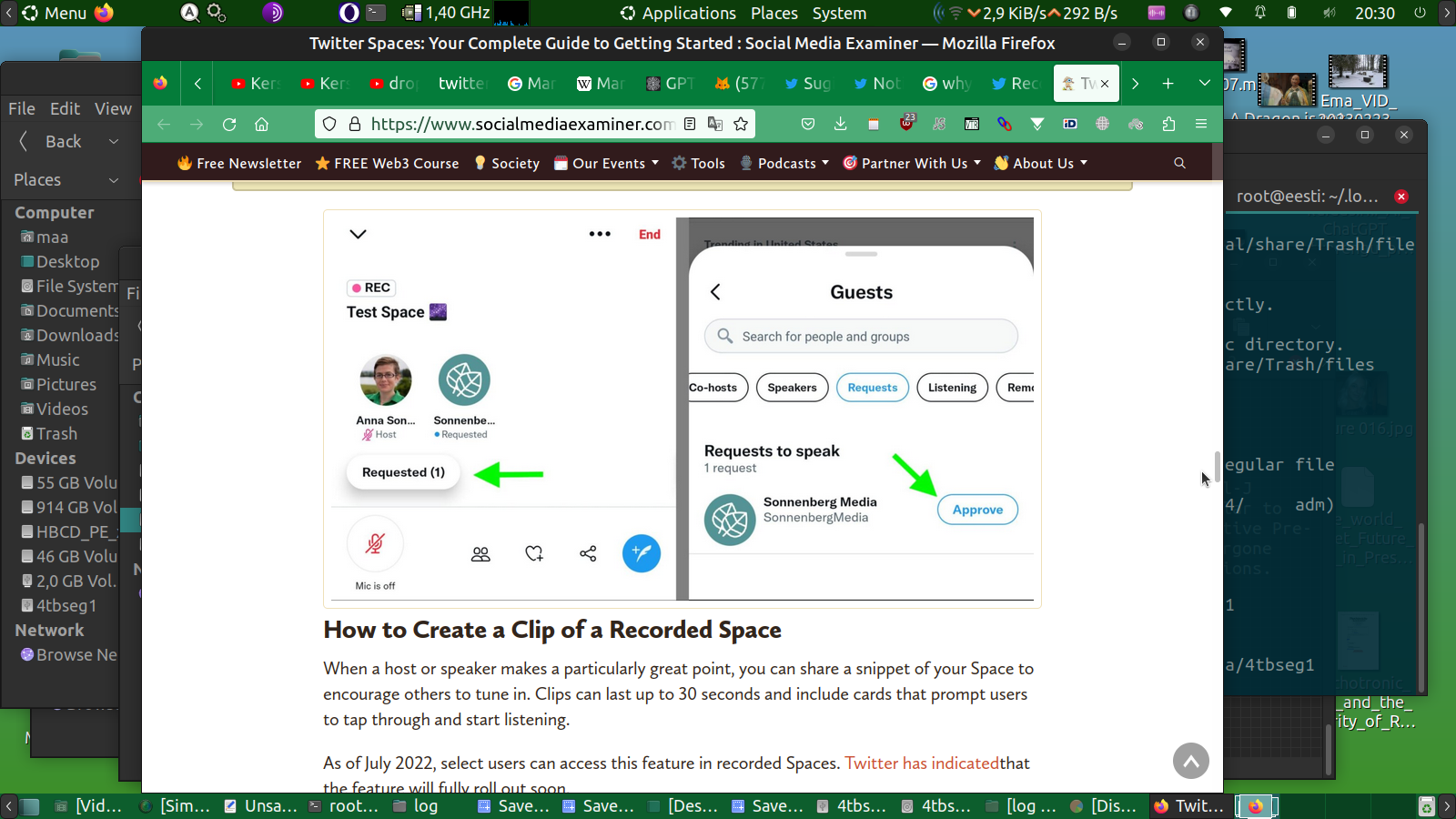Click the Twitter Spaces guests screenshot image

(682, 409)
